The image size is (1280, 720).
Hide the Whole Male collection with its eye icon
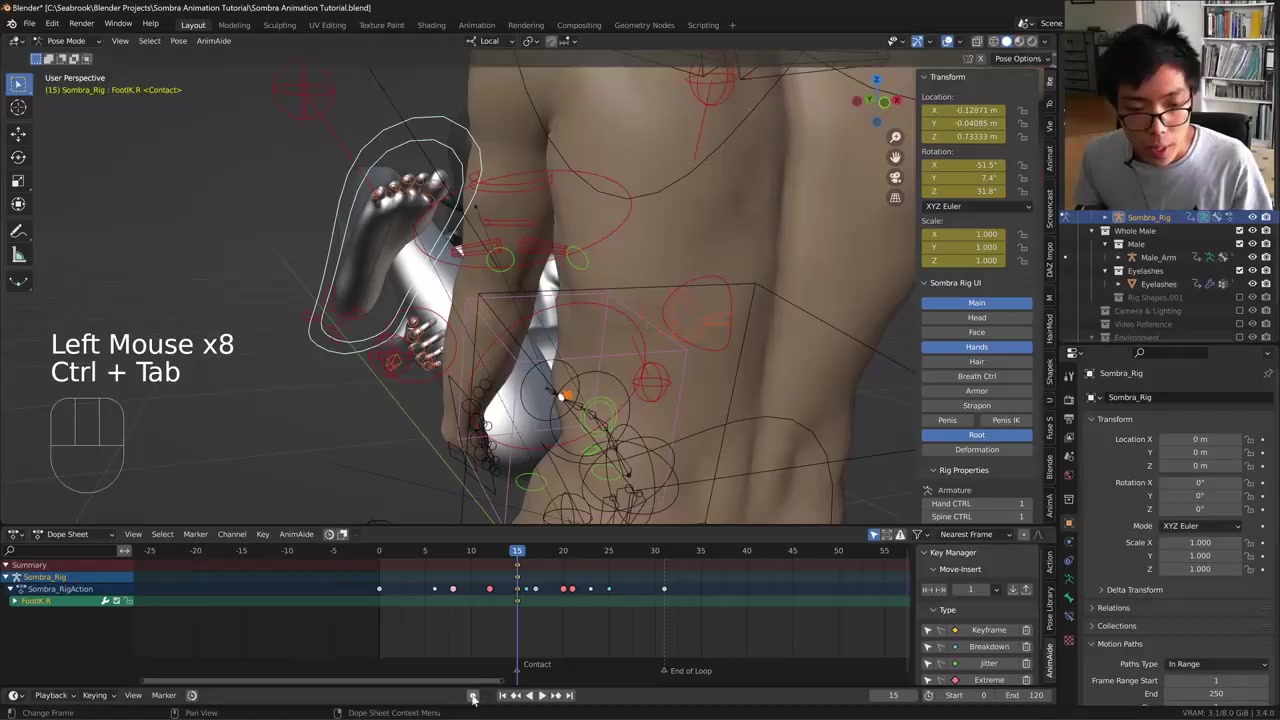(x=1252, y=231)
